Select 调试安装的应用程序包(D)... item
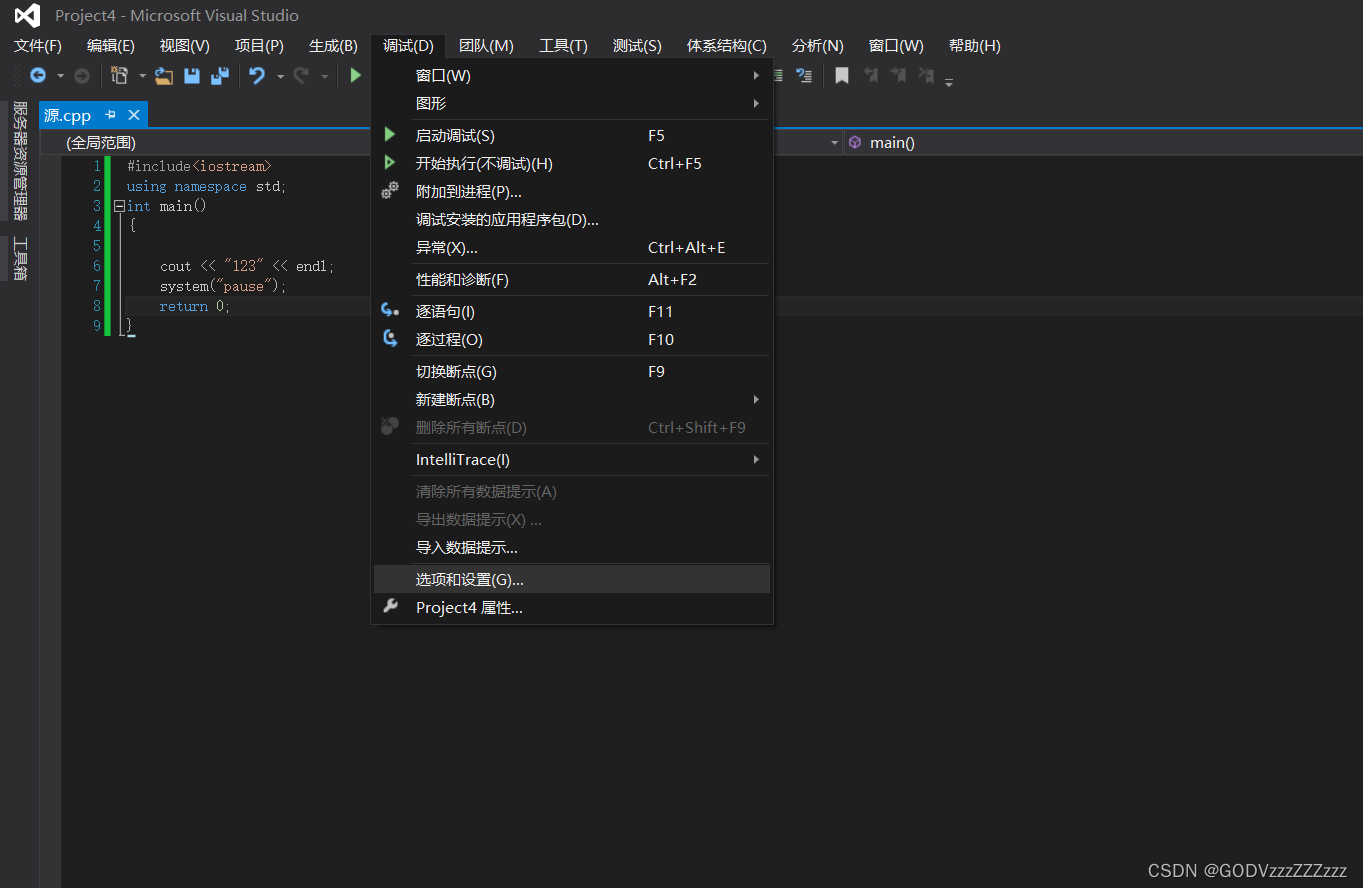The image size is (1363, 888). [572, 219]
